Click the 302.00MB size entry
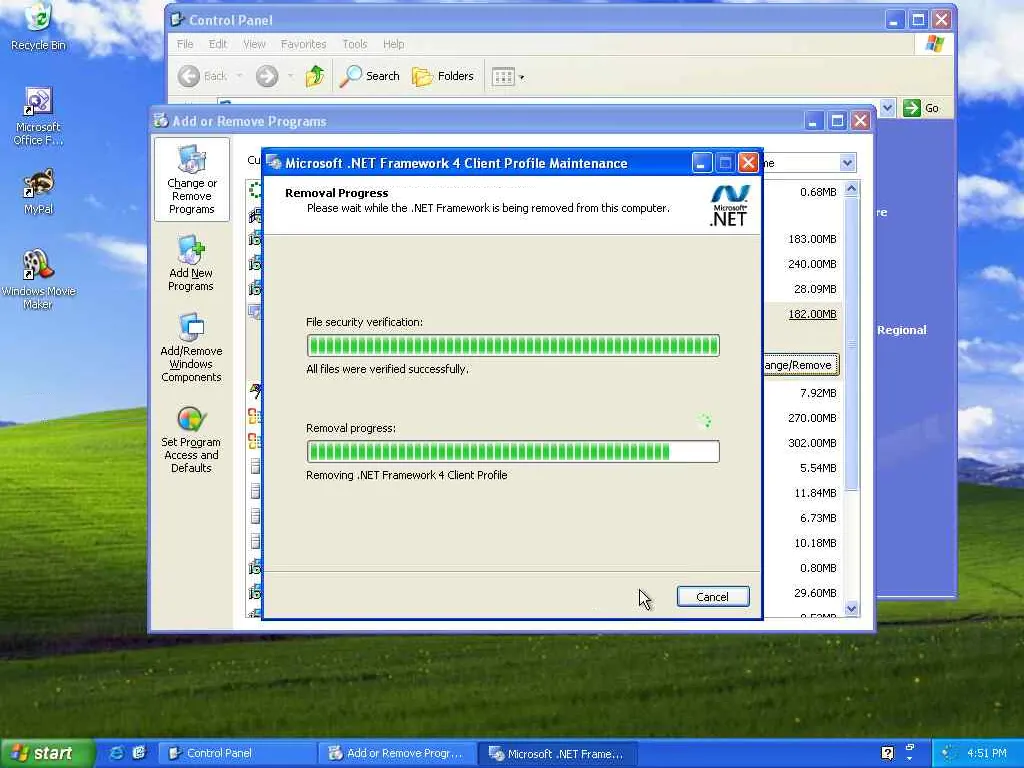Screen dimensions: 1024x768 pyautogui.click(x=812, y=443)
